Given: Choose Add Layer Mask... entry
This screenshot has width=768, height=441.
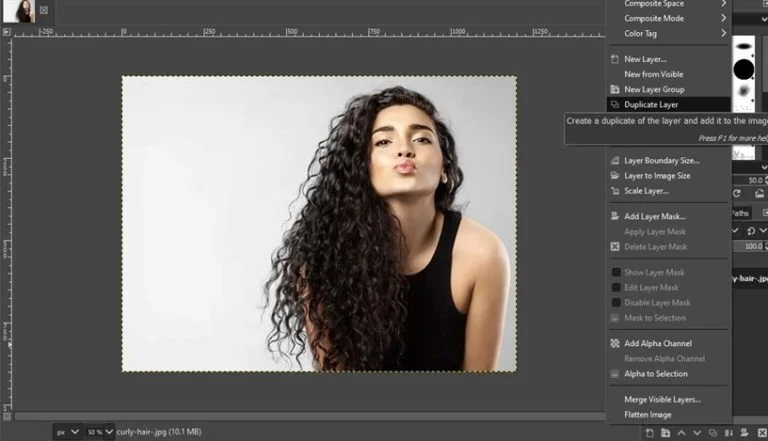Looking at the screenshot, I should coord(655,217).
